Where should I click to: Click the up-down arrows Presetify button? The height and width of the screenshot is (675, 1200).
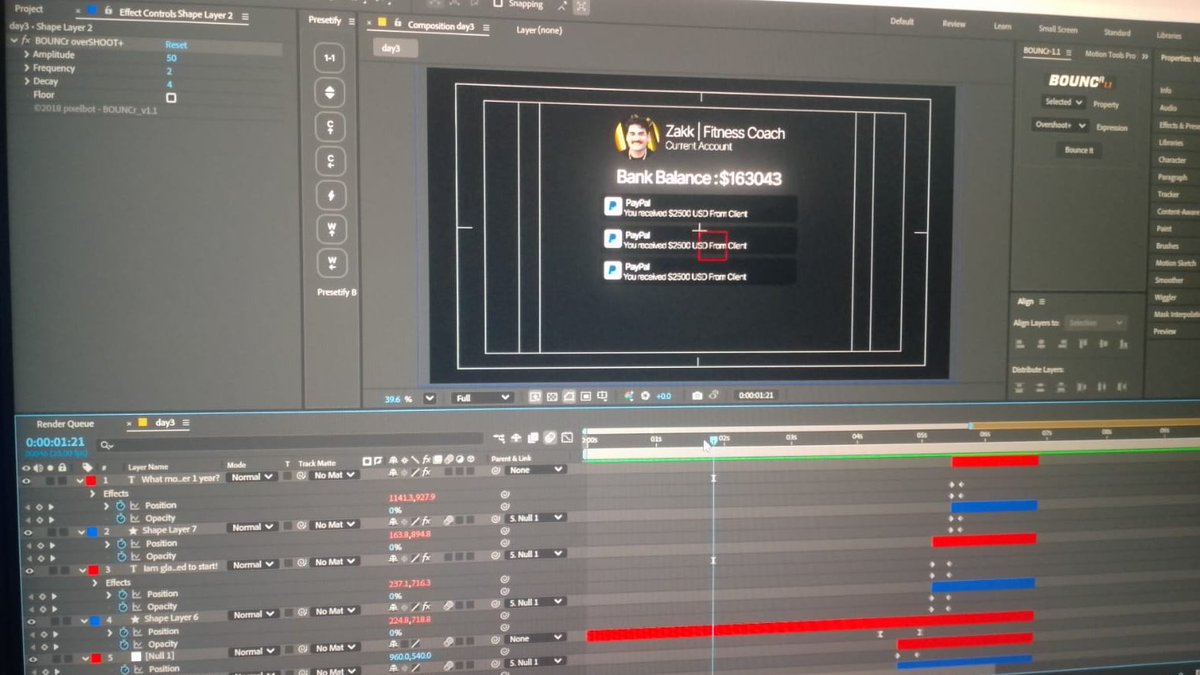(330, 94)
